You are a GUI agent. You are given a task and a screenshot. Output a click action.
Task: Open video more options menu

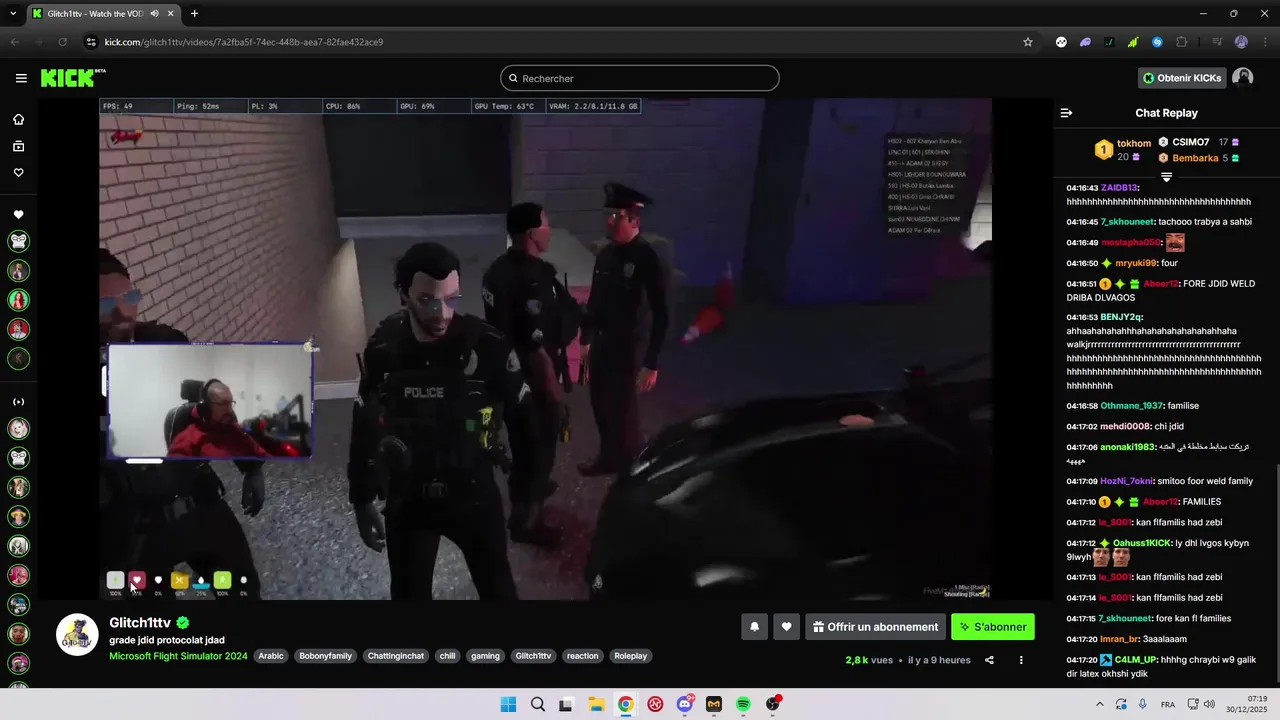(x=1021, y=660)
